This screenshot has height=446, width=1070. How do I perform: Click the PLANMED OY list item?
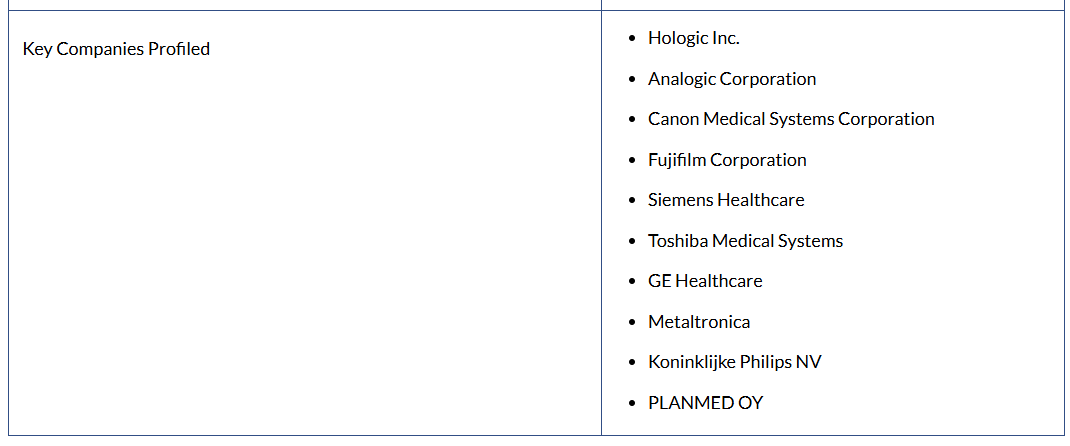pos(705,403)
